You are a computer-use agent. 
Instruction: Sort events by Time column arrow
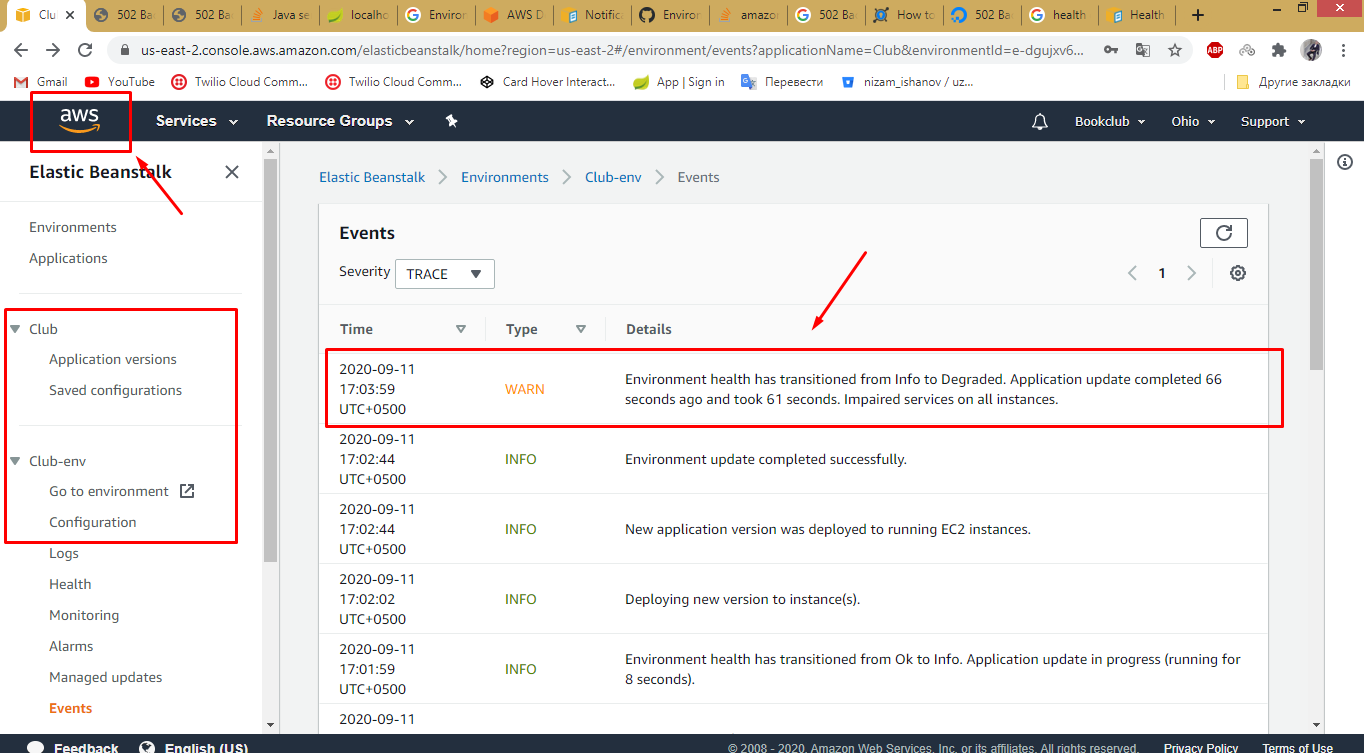click(x=461, y=329)
